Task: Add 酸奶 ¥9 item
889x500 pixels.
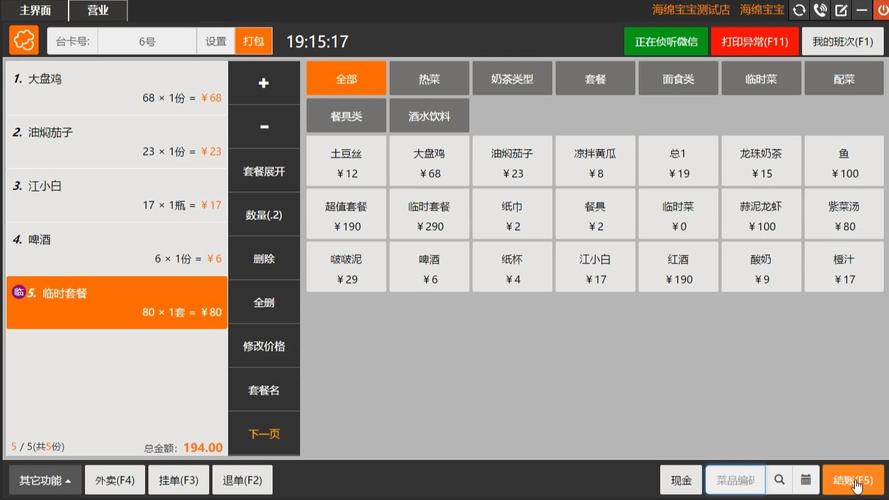Action: [761, 268]
